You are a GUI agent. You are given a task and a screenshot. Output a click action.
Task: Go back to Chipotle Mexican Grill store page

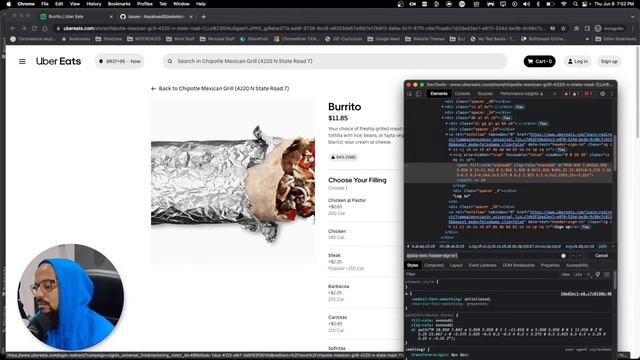220,89
